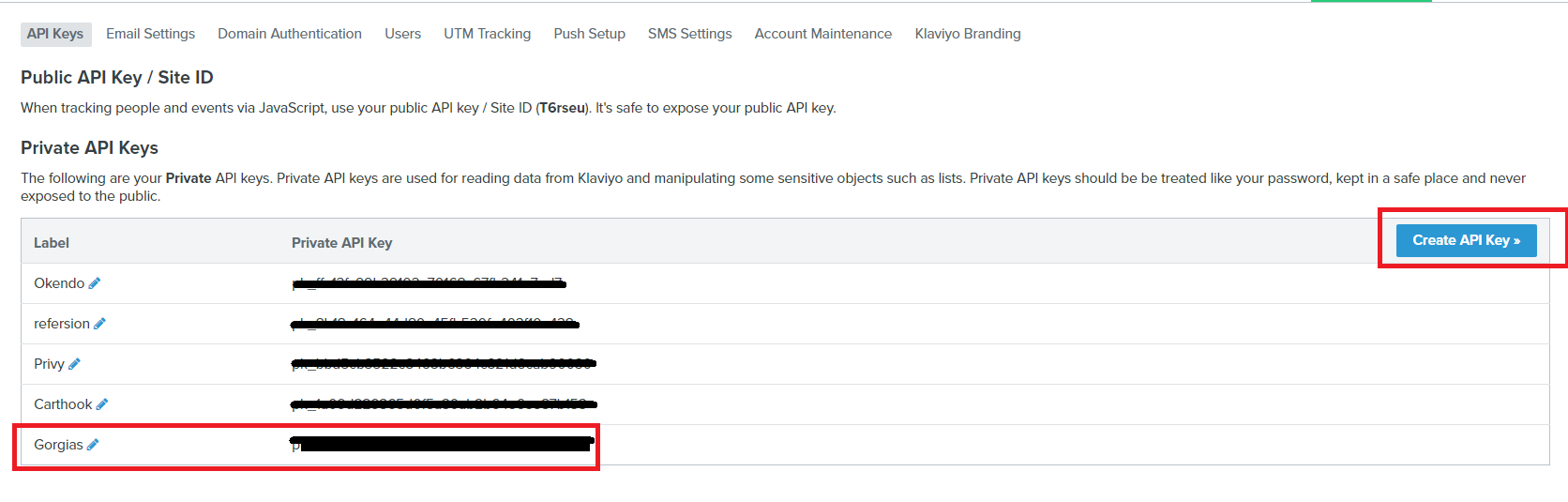Go to the Users tab
The width and height of the screenshot is (1568, 502).
click(402, 34)
